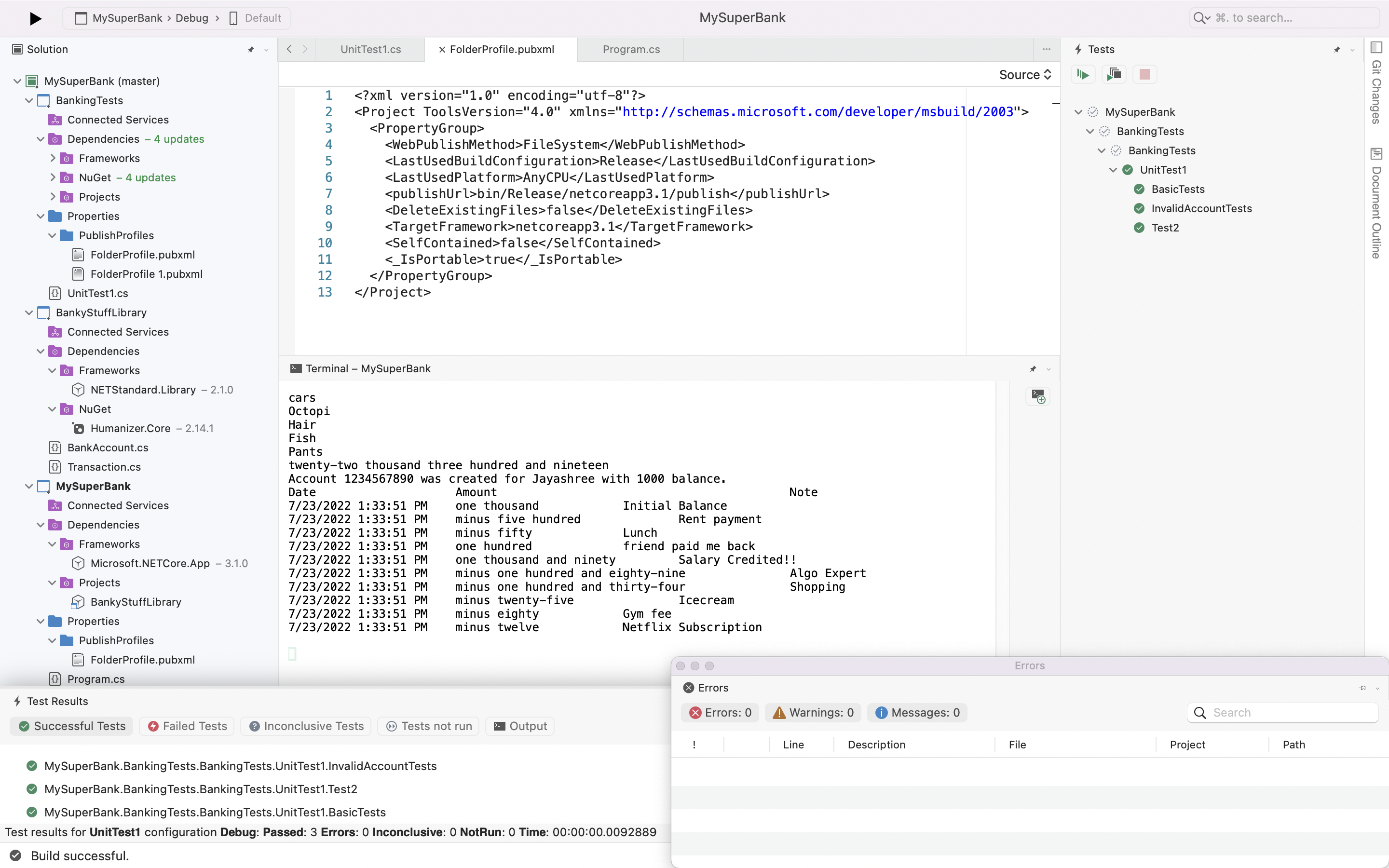Select the Debug configuration in toolbar
The image size is (1389, 868).
(191, 18)
